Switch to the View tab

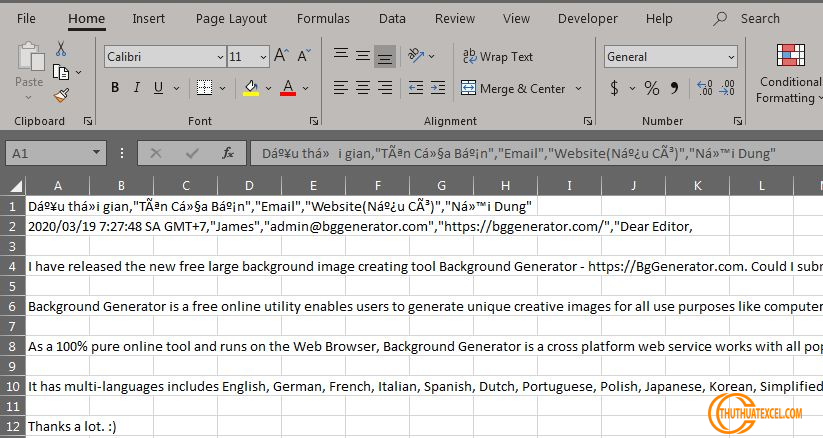tap(516, 18)
